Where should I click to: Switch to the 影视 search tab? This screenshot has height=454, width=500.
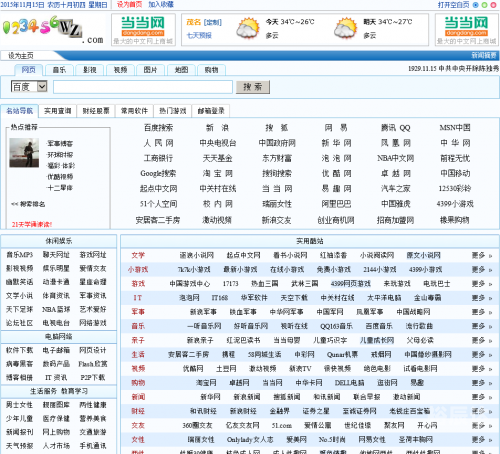pyautogui.click(x=90, y=70)
